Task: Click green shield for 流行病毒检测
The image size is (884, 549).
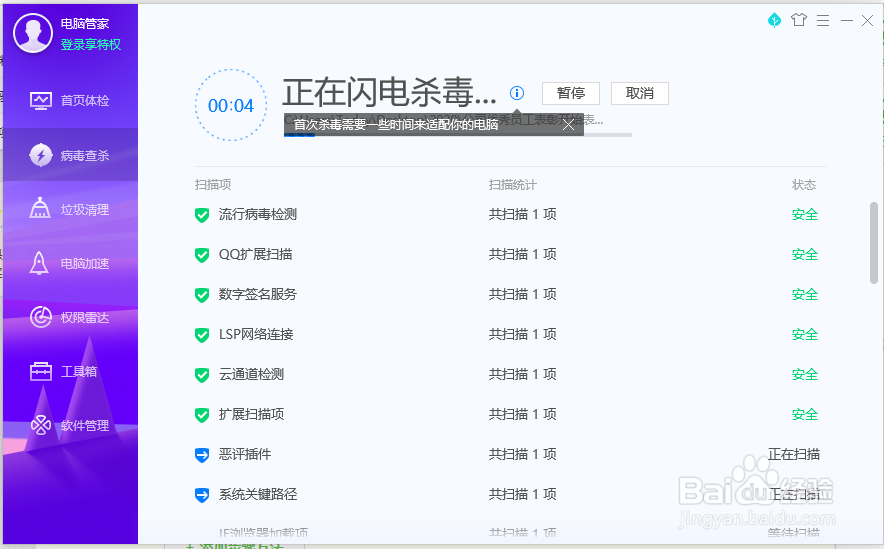Action: point(202,215)
